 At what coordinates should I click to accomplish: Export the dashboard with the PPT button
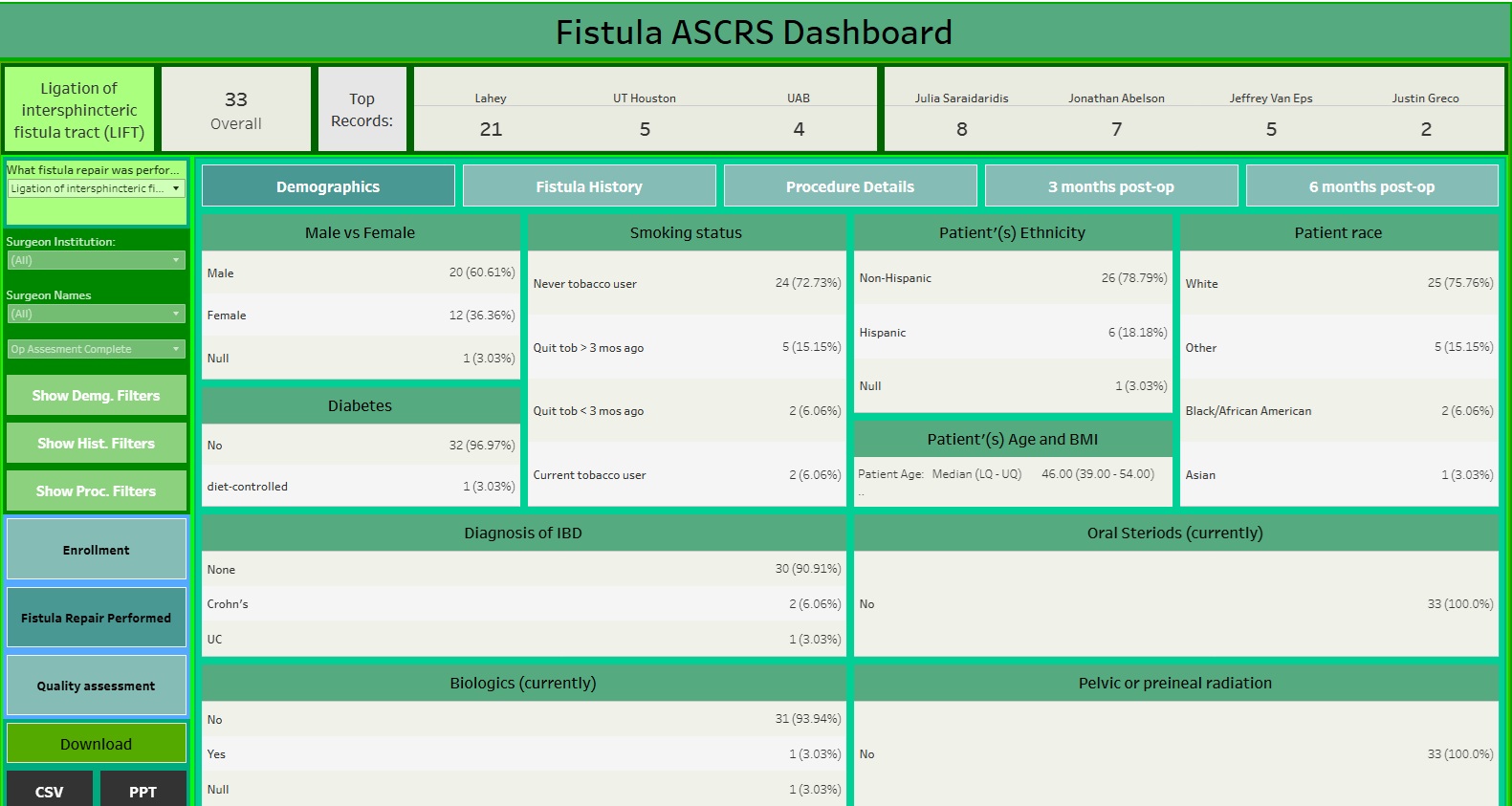click(142, 791)
